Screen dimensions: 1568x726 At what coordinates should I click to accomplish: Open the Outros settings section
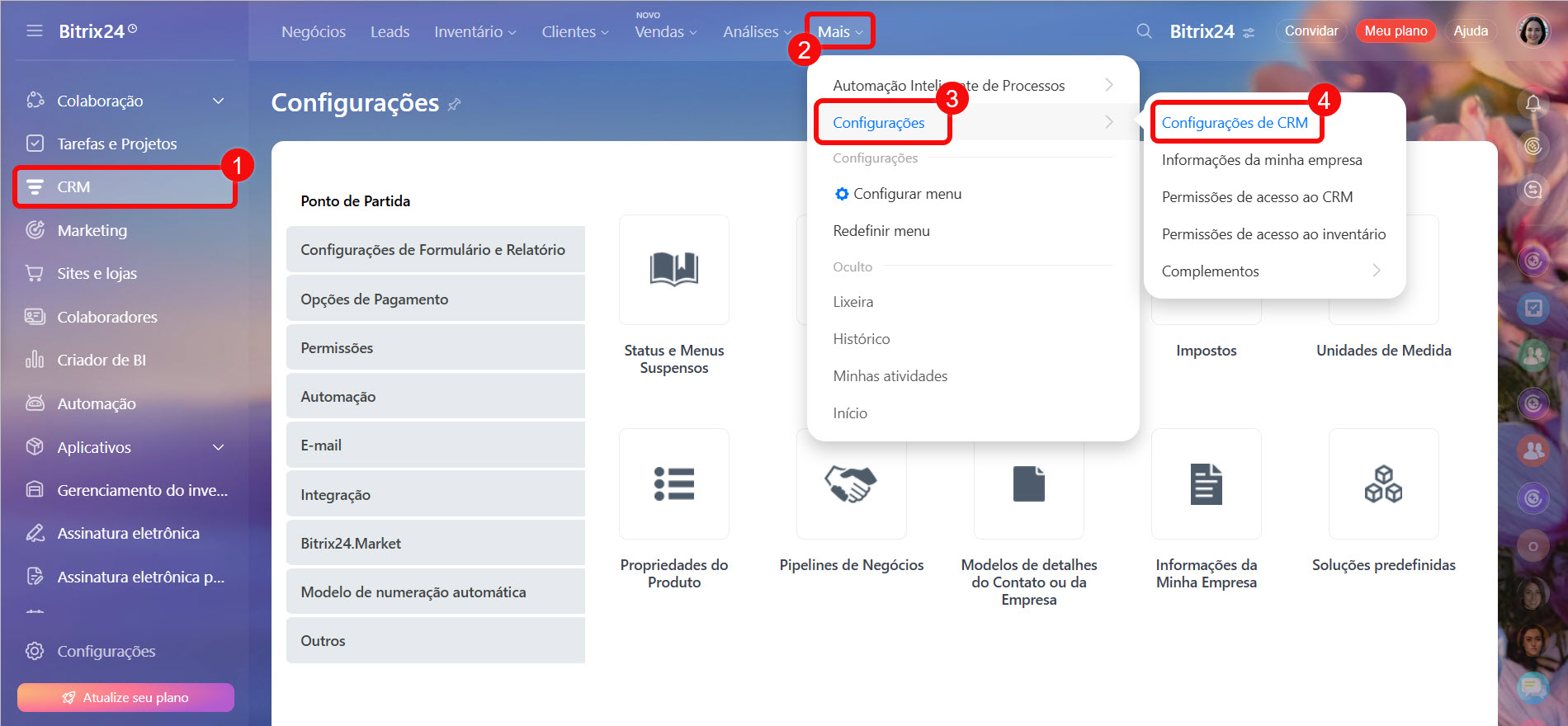[x=436, y=640]
